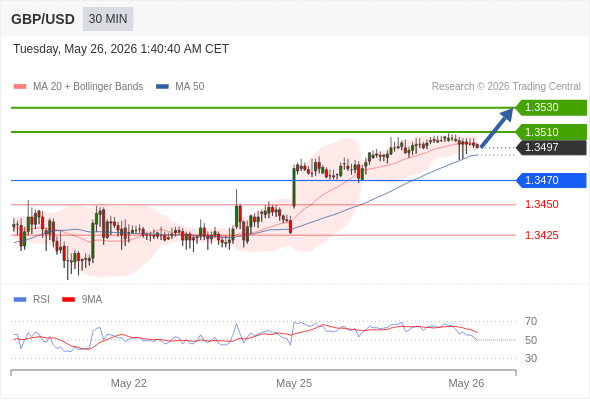Click the 30 MIN timeframe badge
590x400 pixels.
point(108,19)
